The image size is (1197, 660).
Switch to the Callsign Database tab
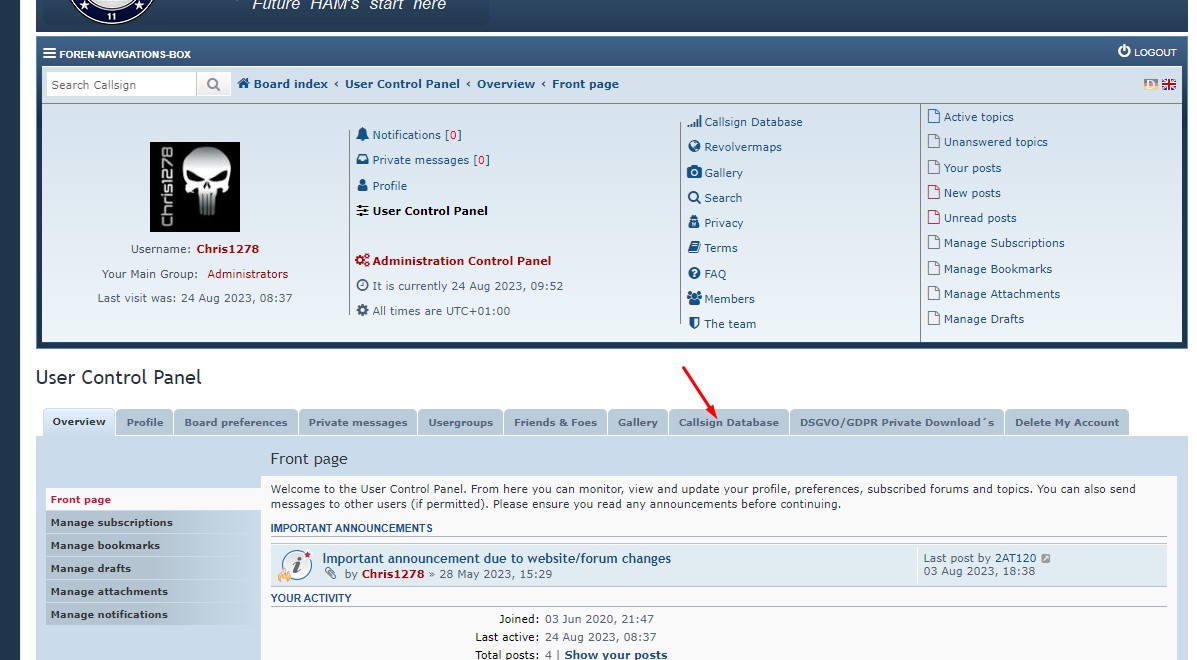coord(728,423)
